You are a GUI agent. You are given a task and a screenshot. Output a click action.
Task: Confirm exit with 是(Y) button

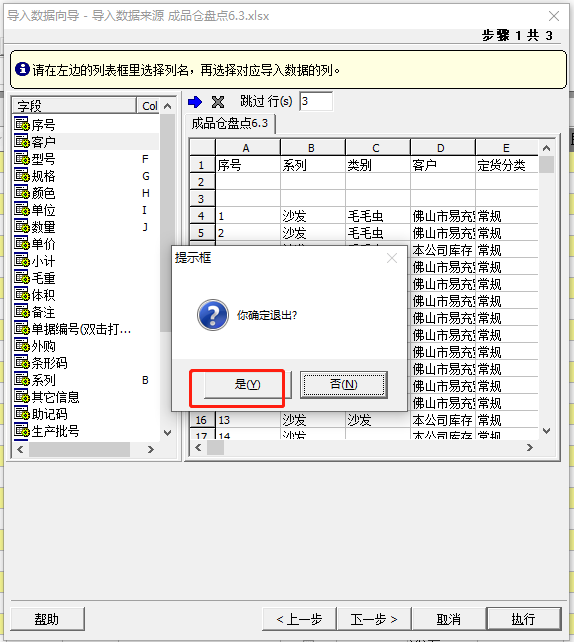248,384
